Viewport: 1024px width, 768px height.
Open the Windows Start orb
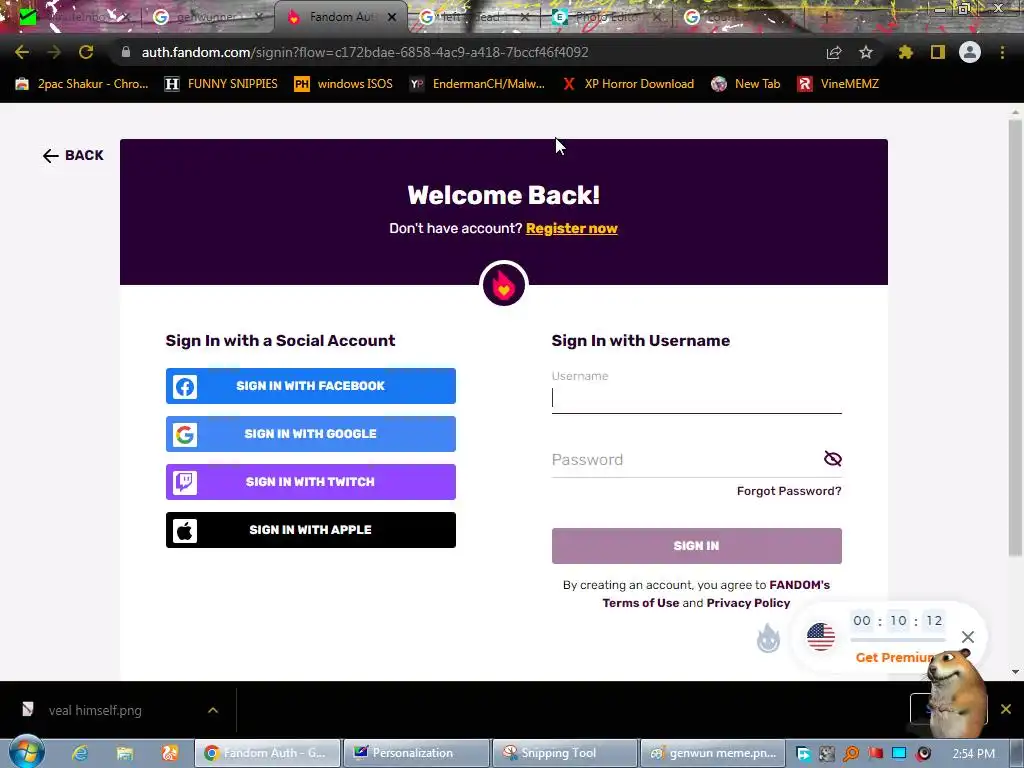pos(26,752)
